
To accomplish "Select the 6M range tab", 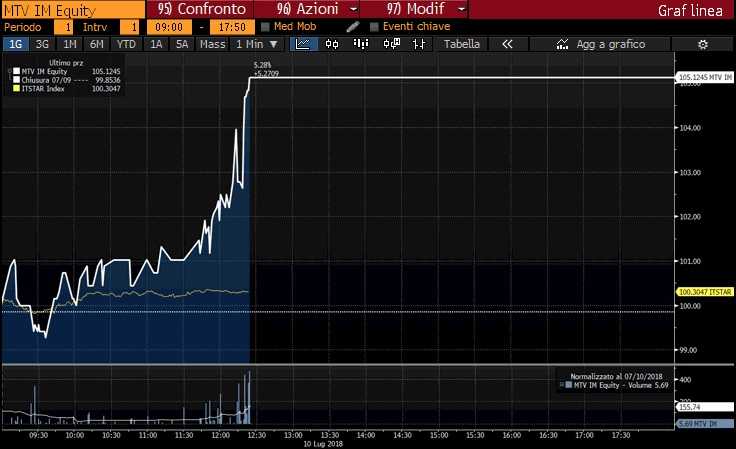I will coord(96,44).
